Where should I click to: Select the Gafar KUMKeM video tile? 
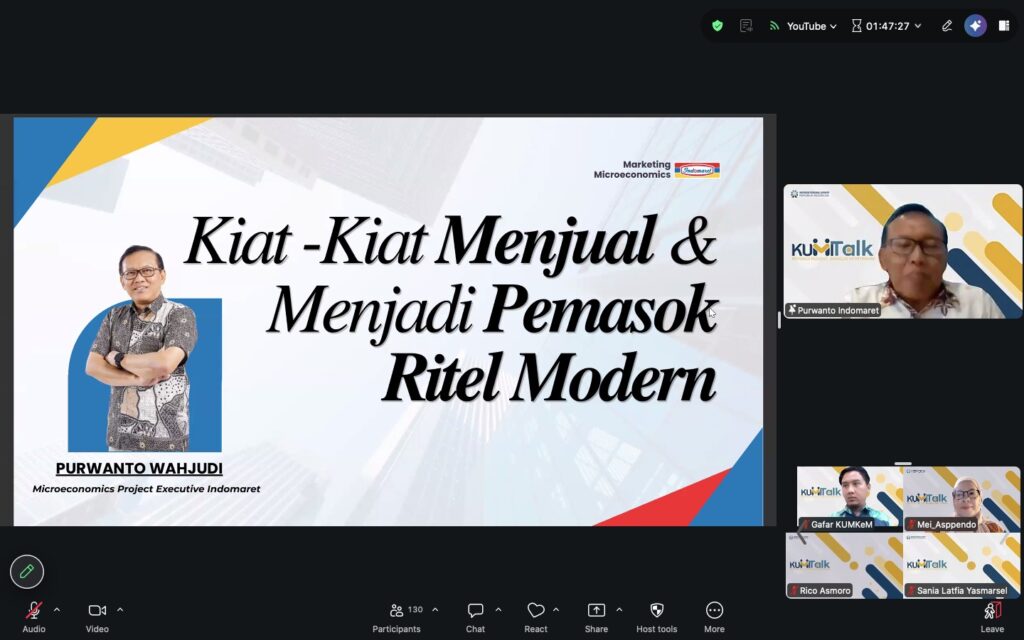[x=850, y=498]
